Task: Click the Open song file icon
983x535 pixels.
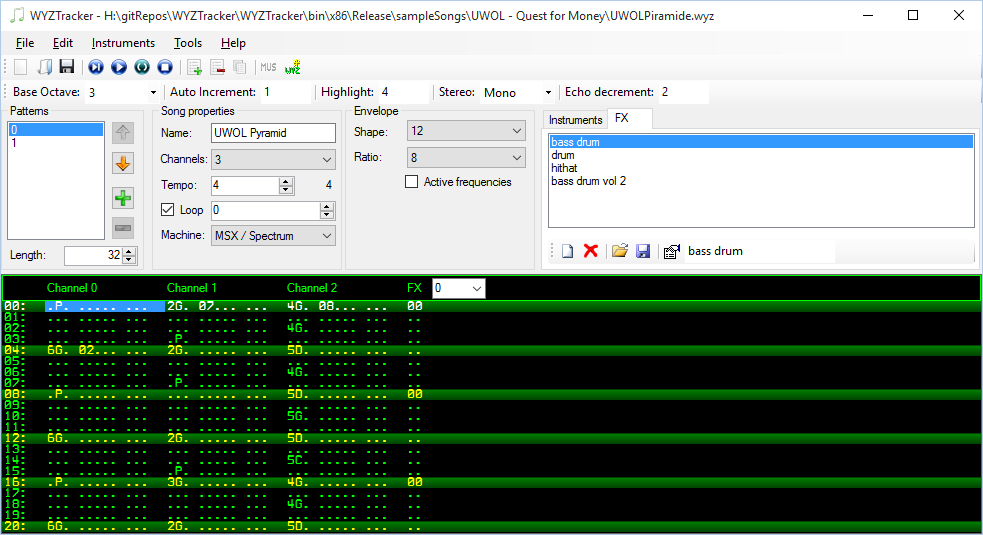Action: [x=44, y=67]
